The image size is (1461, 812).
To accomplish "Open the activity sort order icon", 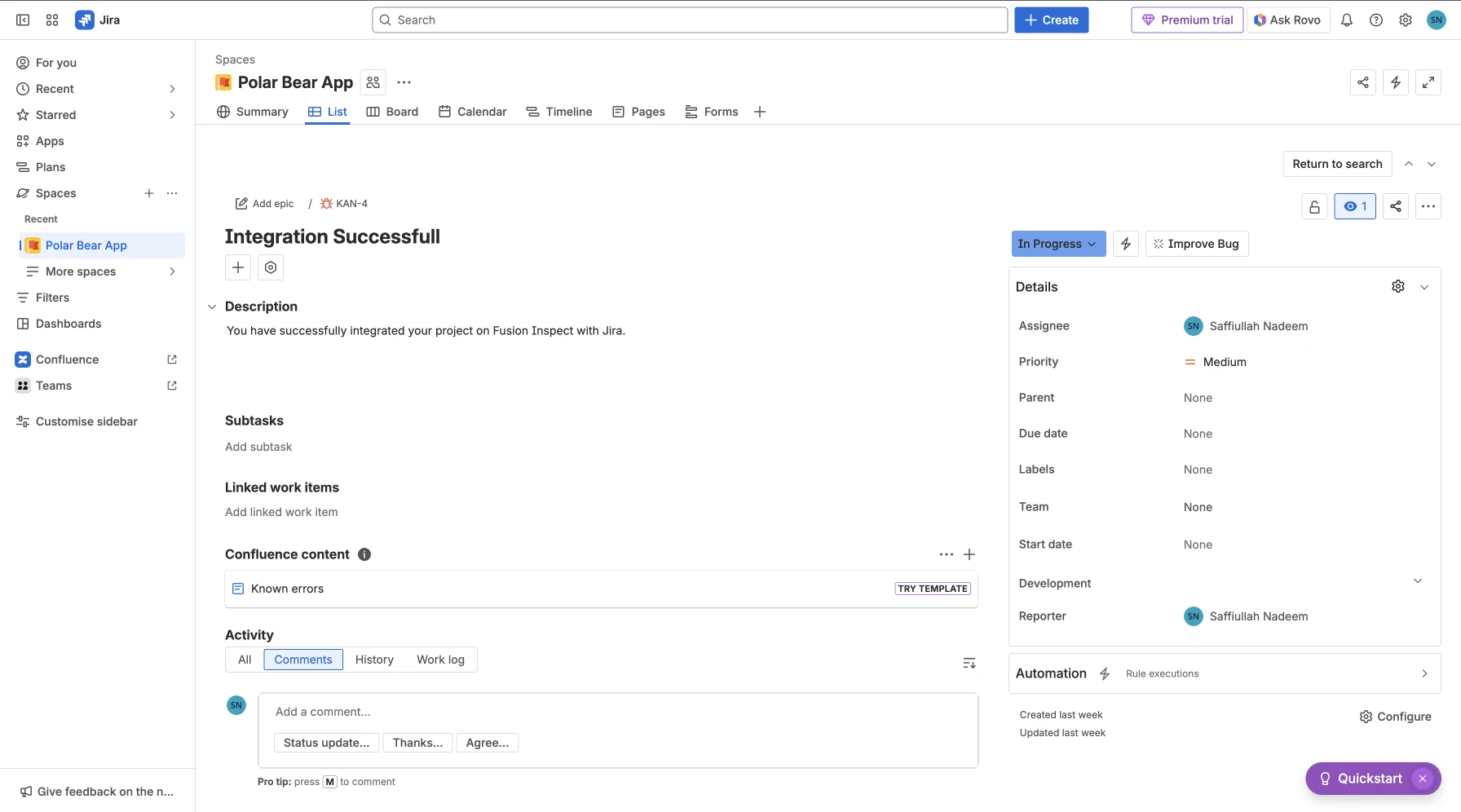I will tap(969, 664).
